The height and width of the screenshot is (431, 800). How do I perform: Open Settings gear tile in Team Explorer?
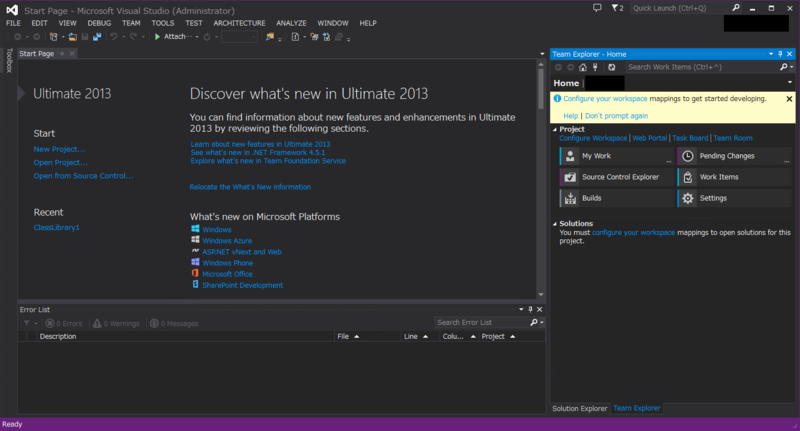[734, 198]
